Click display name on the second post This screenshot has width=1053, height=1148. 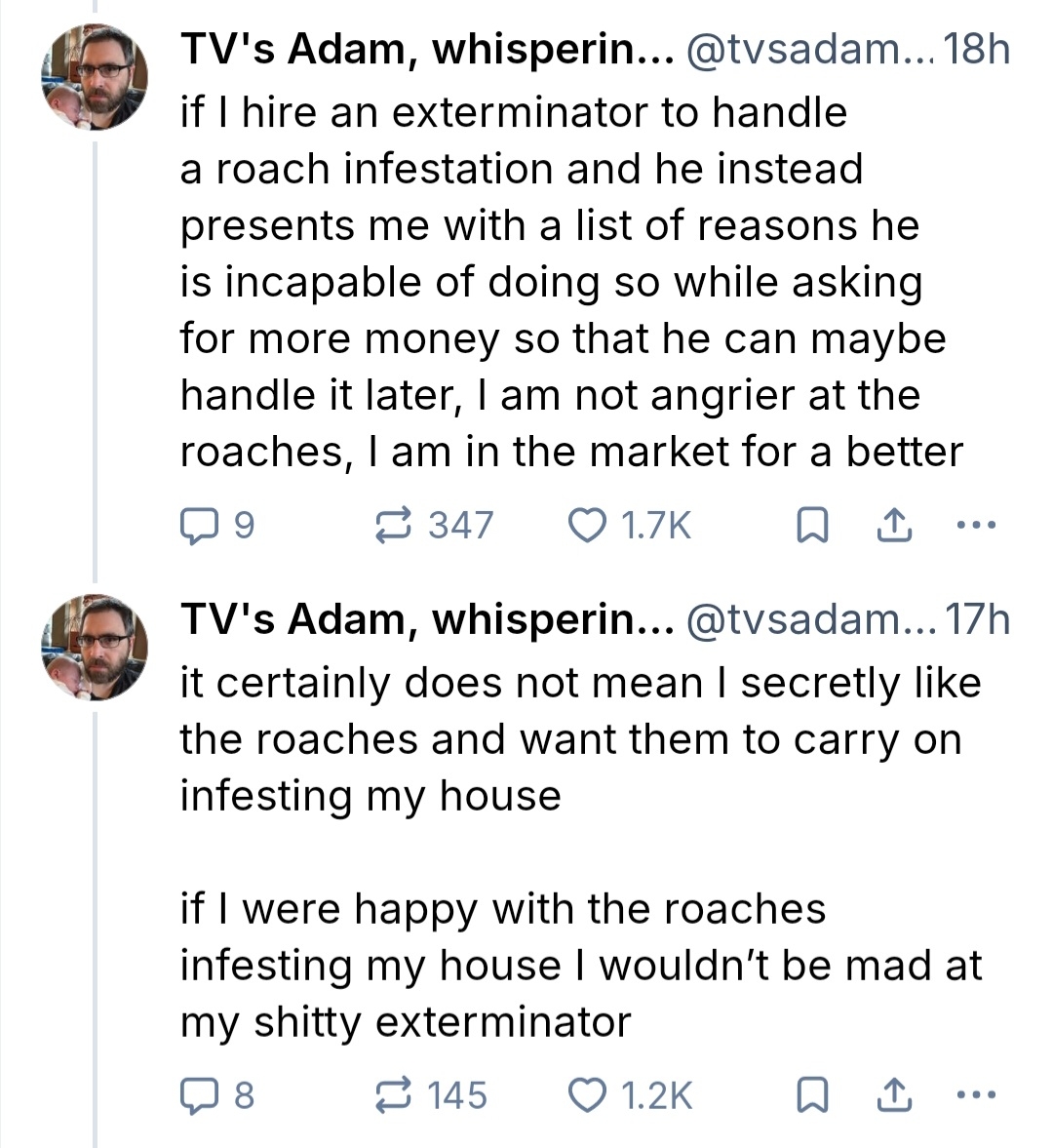coord(426,619)
